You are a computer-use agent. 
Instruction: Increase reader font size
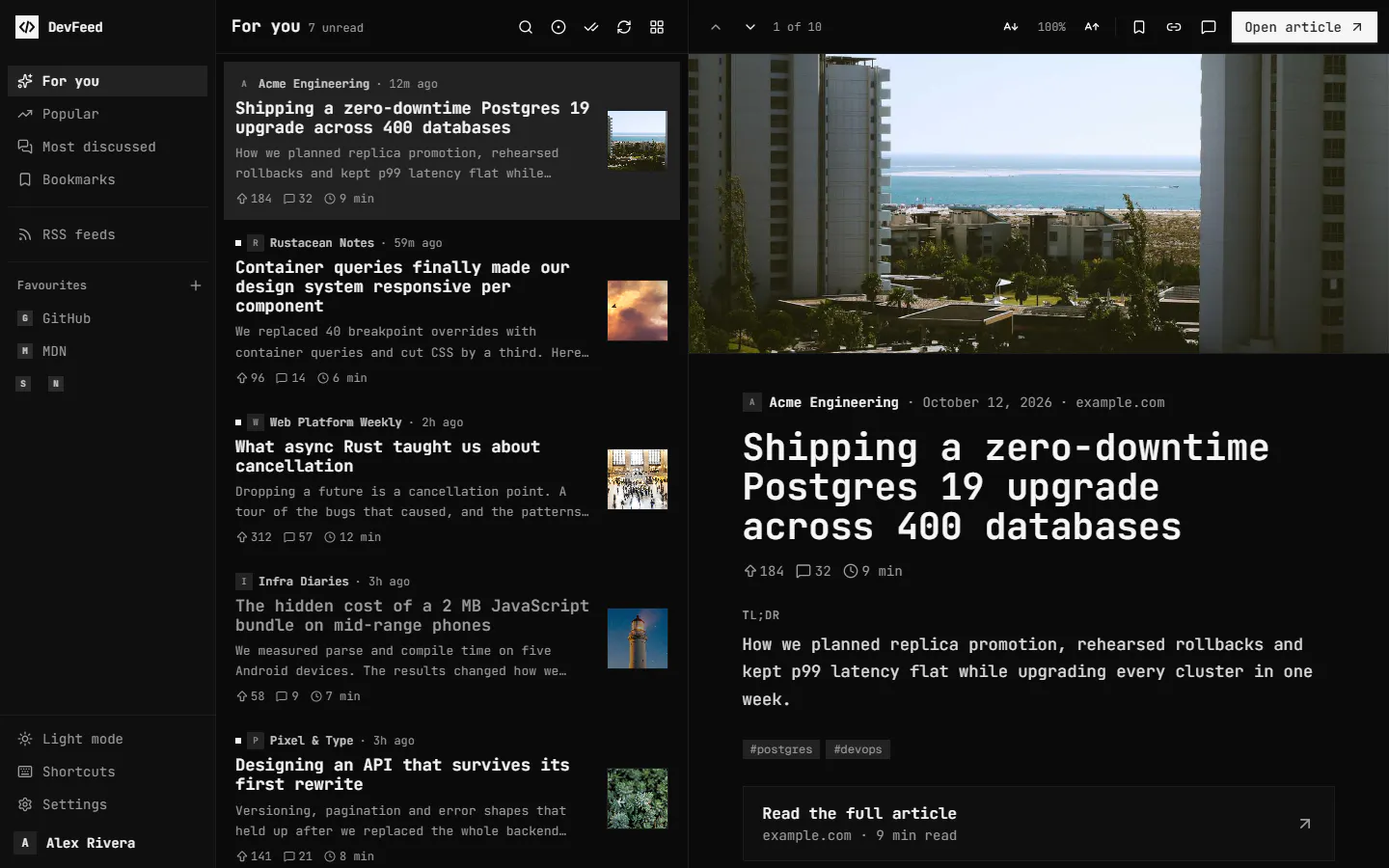(1092, 27)
